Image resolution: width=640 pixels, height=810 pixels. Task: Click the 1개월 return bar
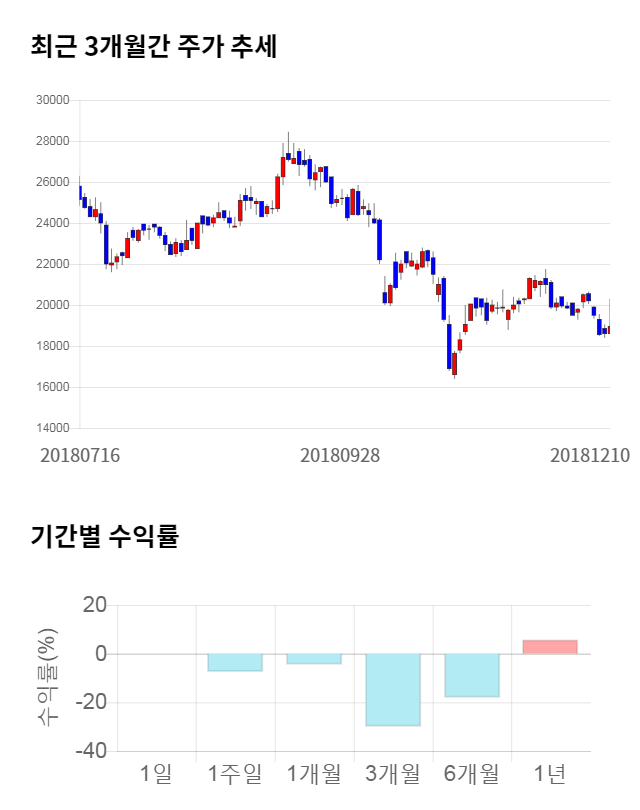(x=314, y=659)
